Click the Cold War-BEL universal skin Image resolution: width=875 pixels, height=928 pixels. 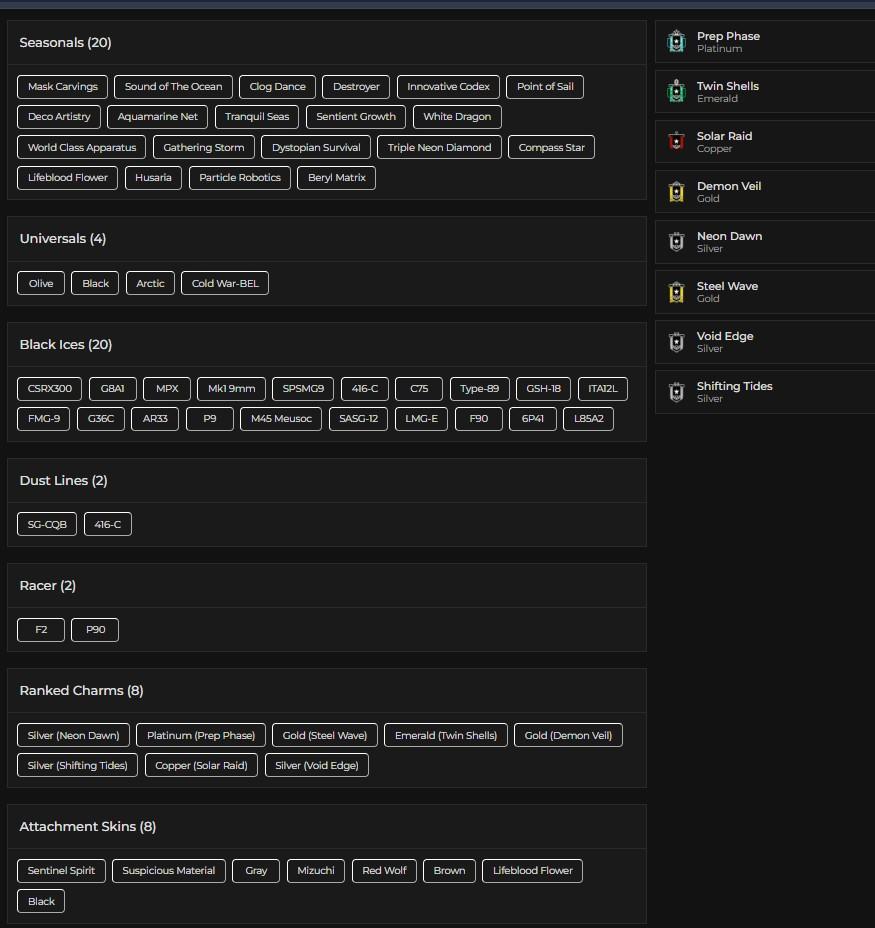point(225,283)
